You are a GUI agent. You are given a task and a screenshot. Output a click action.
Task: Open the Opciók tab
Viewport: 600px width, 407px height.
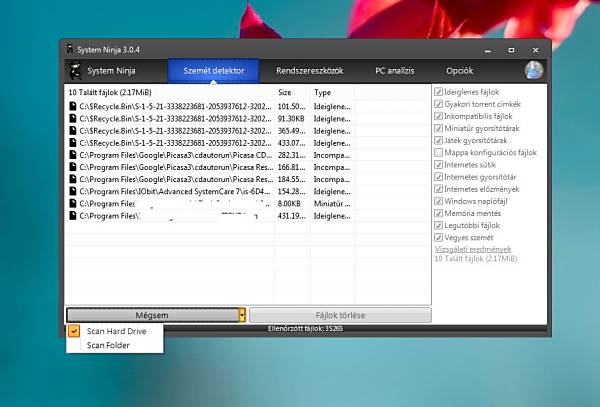460,71
